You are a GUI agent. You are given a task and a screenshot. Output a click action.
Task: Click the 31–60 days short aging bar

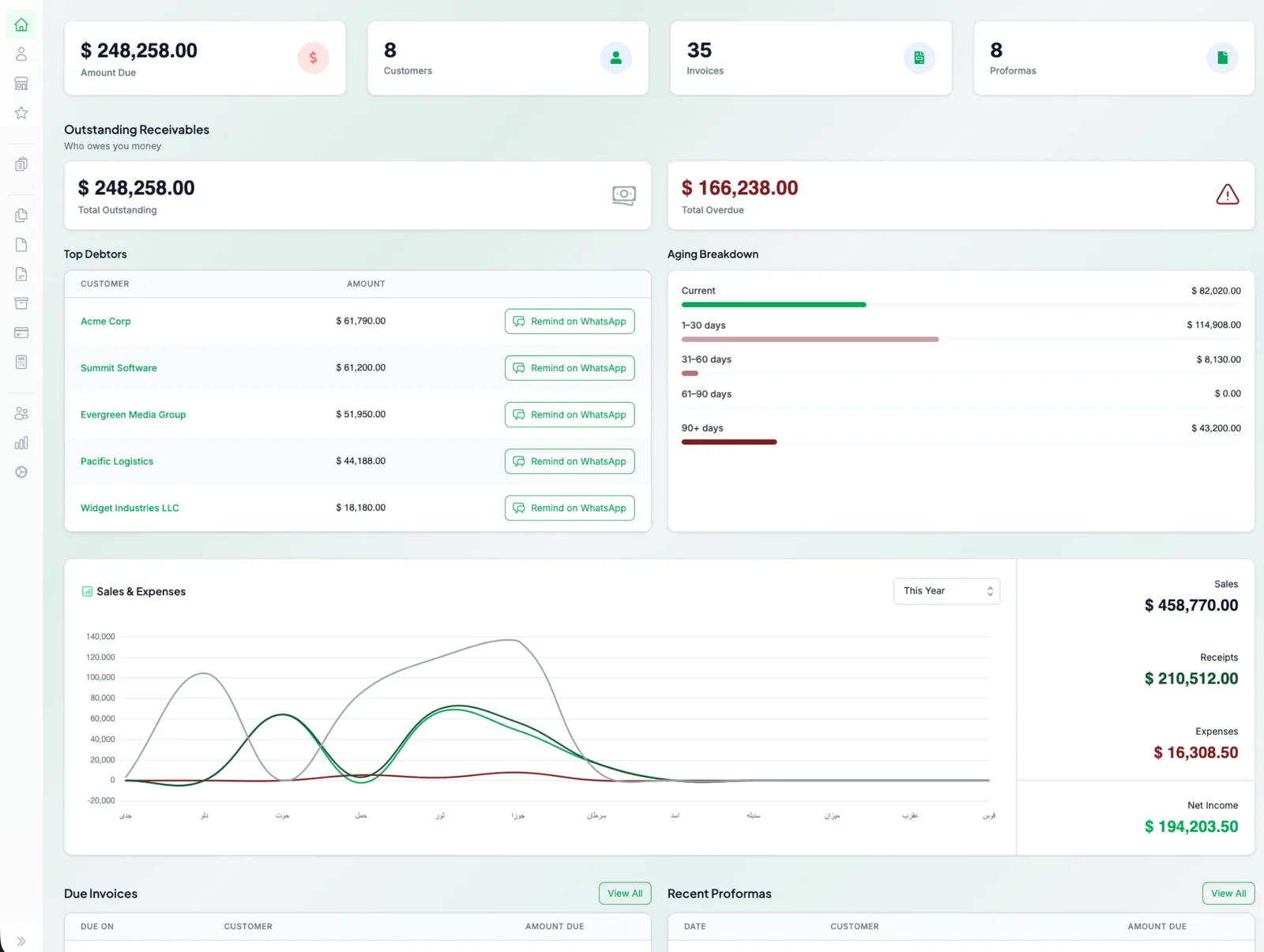(x=690, y=374)
